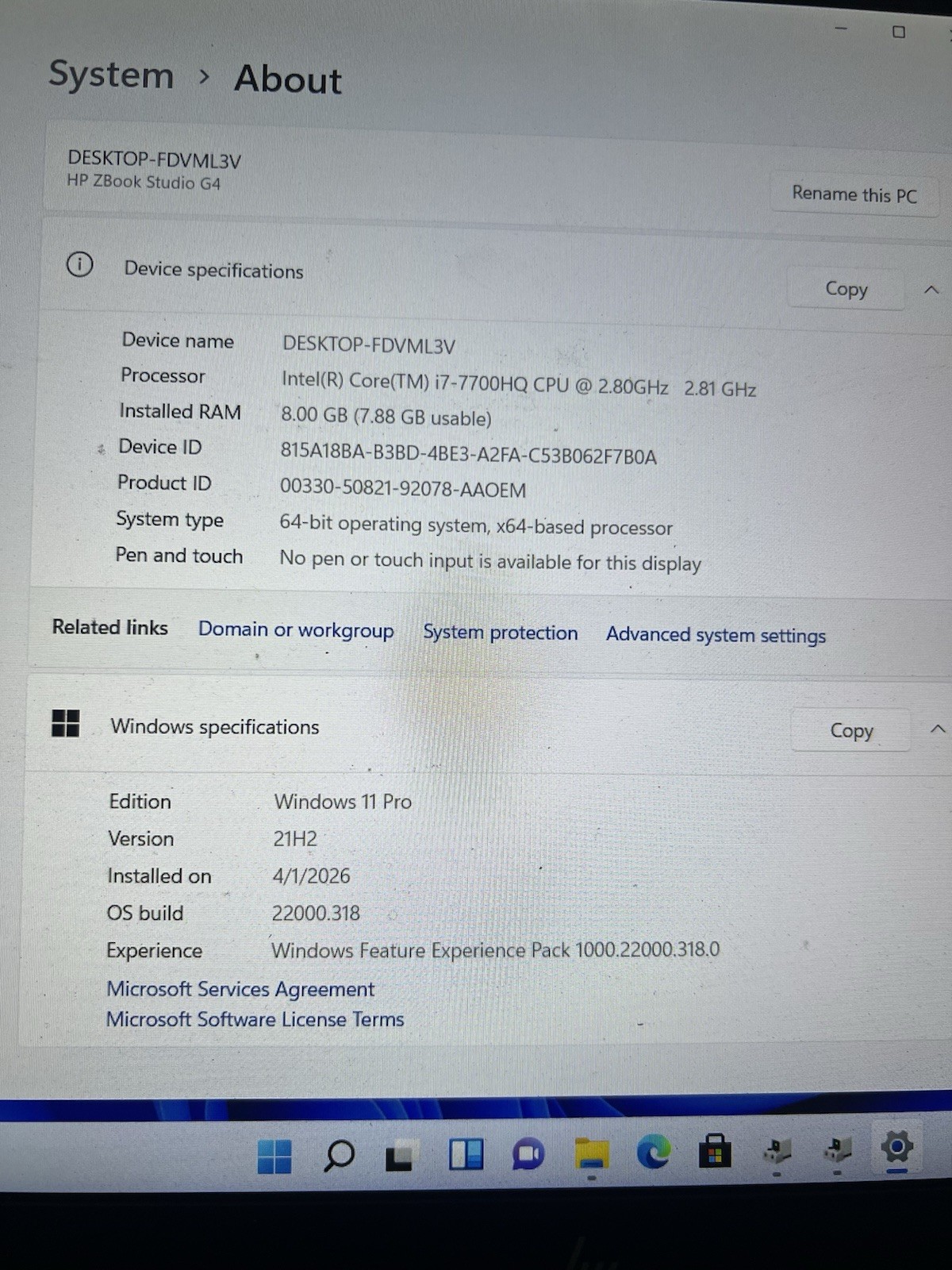Click the Device name row value
This screenshot has height=1270, width=952.
tap(369, 345)
